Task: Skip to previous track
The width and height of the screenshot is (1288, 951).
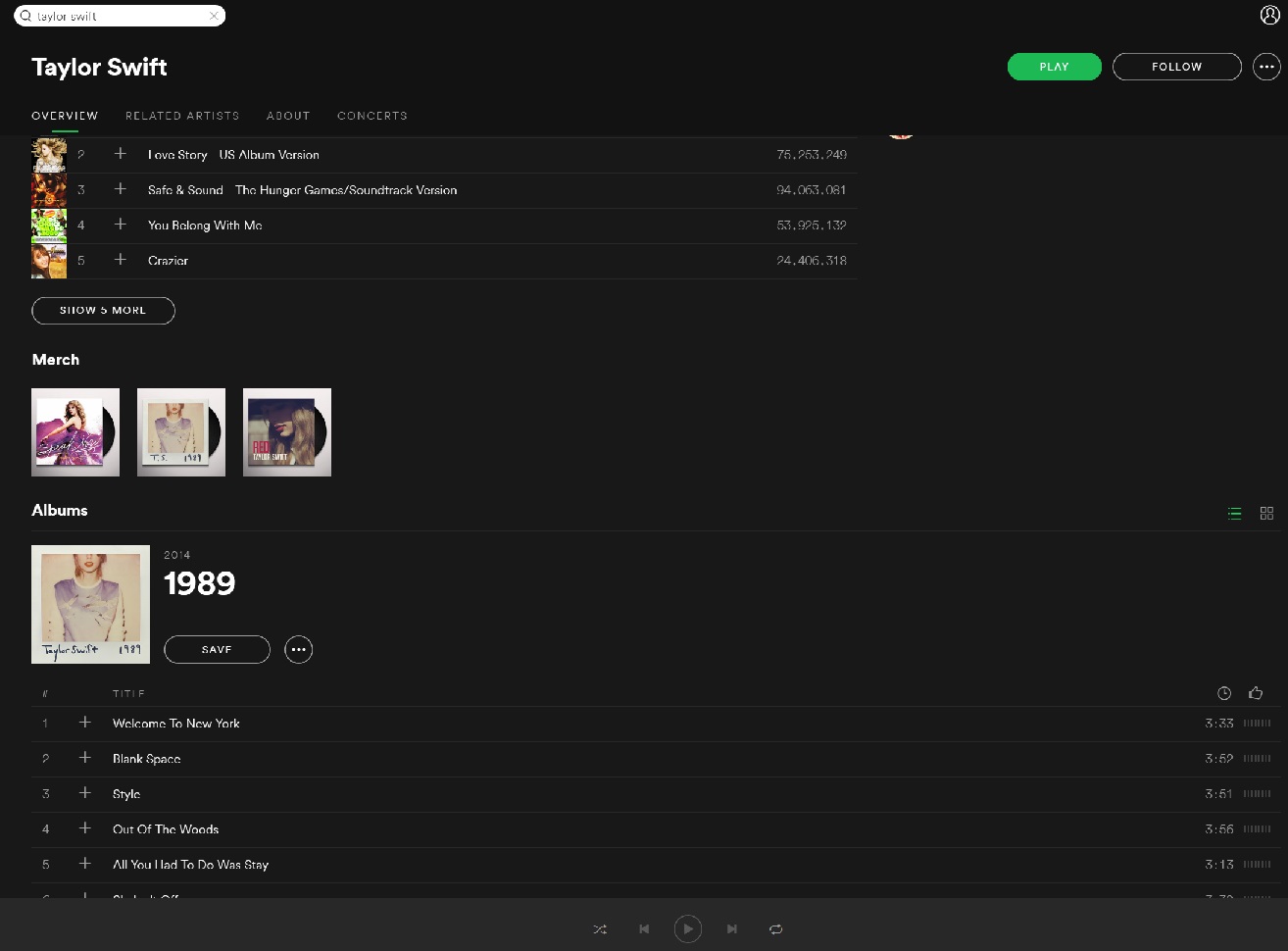Action: click(x=644, y=928)
